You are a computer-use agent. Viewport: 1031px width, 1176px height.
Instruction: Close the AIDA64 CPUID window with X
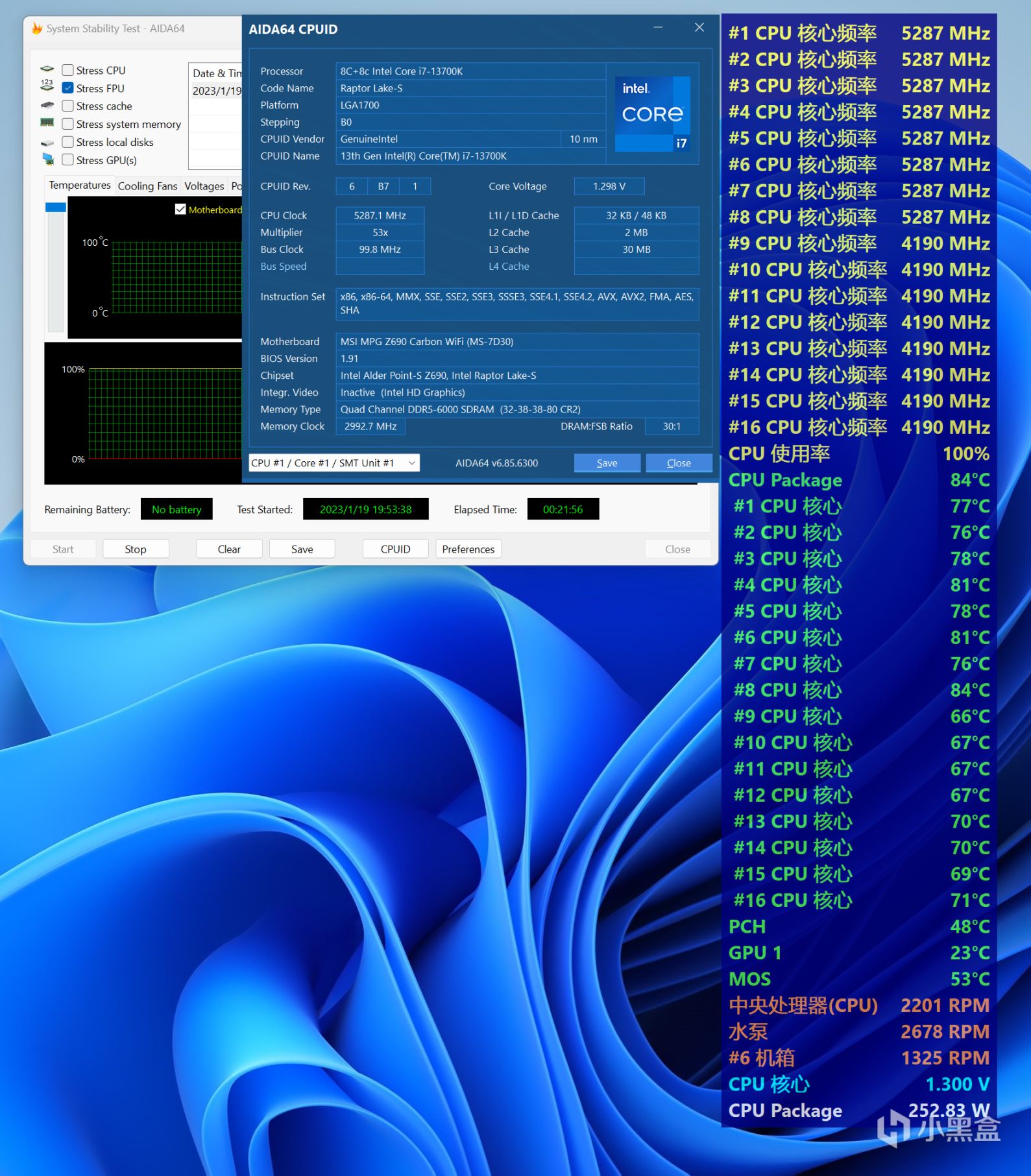click(x=699, y=28)
